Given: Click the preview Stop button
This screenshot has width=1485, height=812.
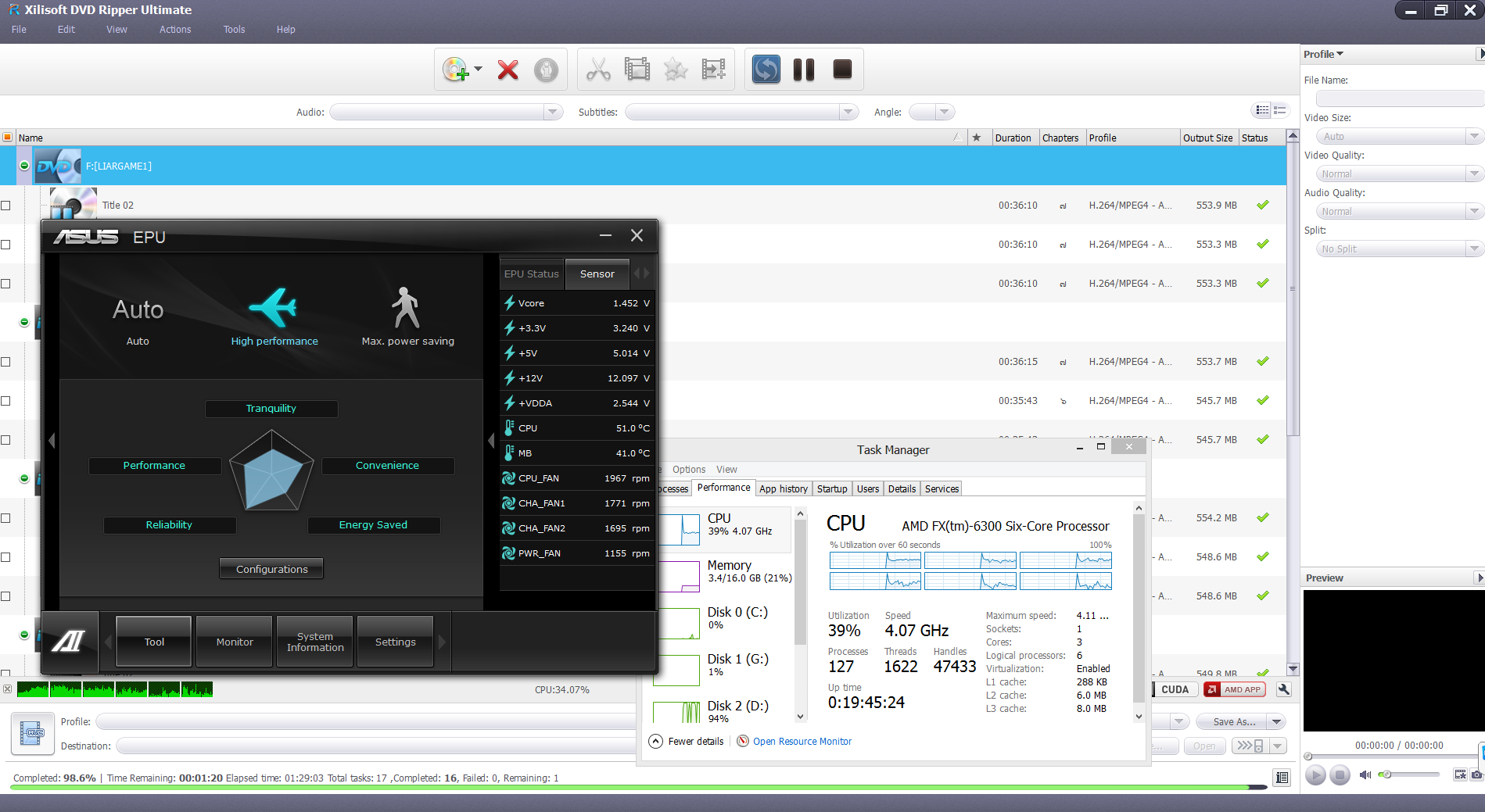Looking at the screenshot, I should 1340,774.
